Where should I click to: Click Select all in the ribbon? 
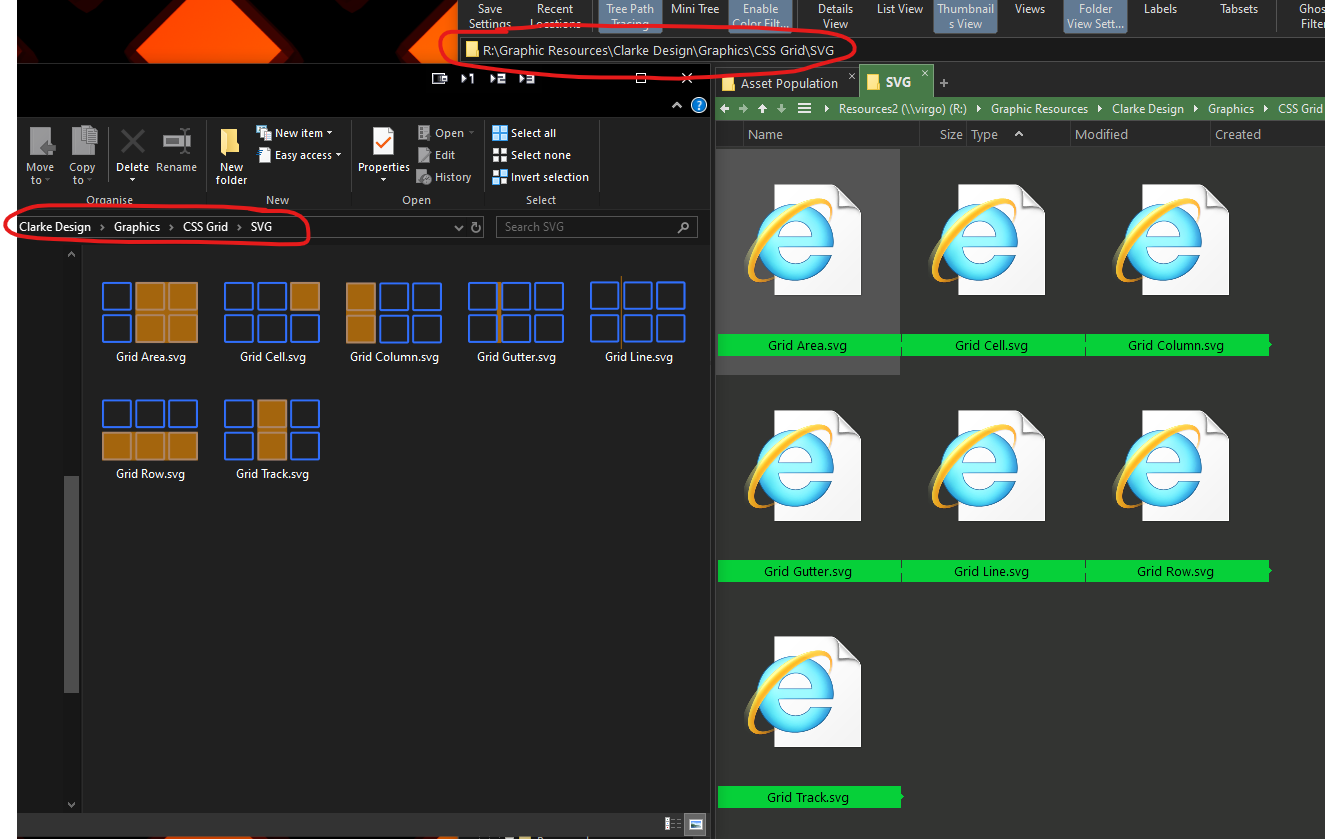click(x=524, y=133)
